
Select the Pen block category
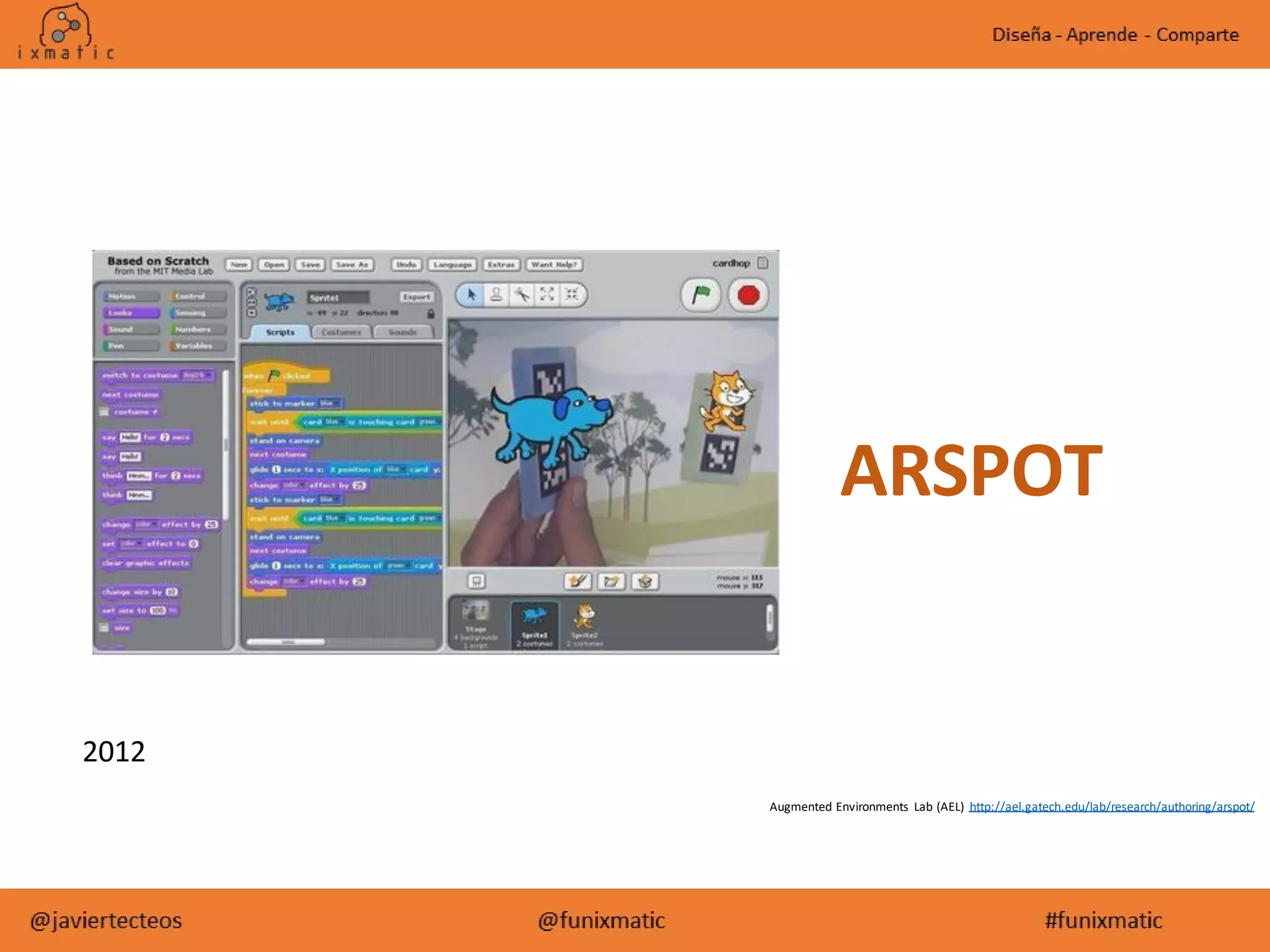131,346
